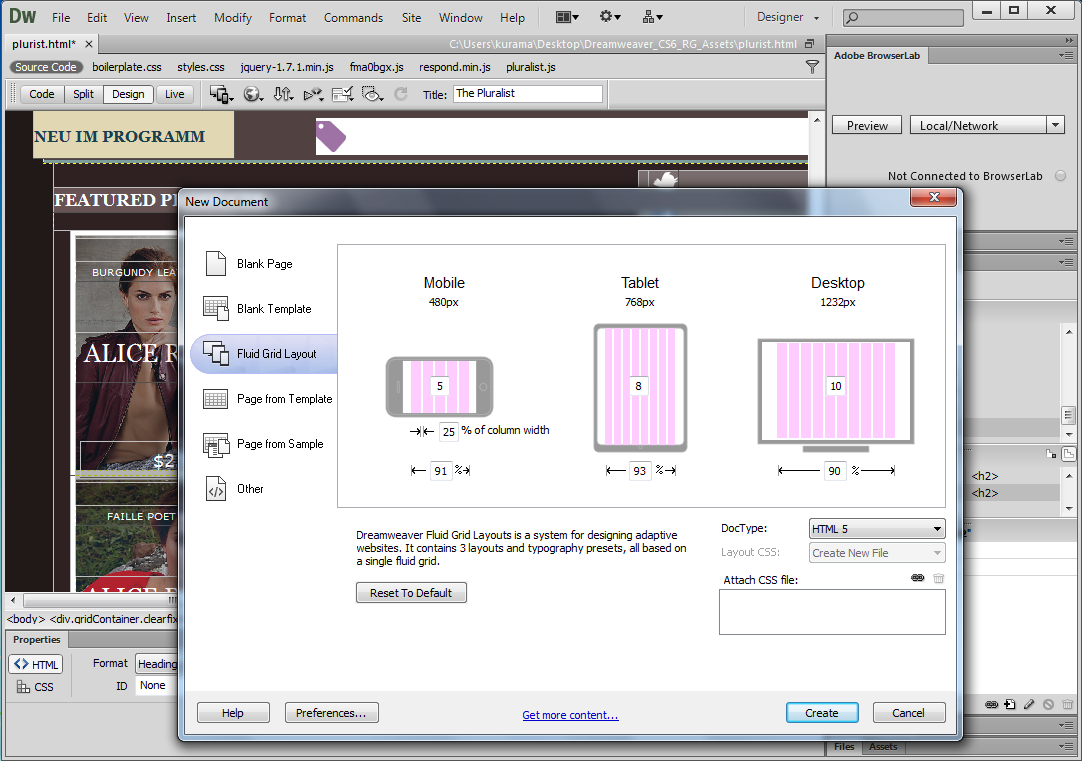Click the purple tag image in document
This screenshot has height=761, width=1082.
(x=331, y=136)
